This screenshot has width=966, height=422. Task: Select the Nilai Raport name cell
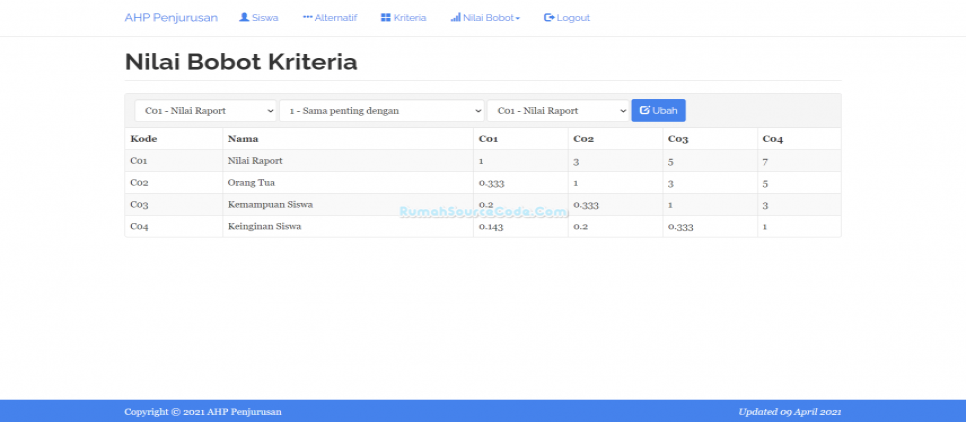point(348,161)
